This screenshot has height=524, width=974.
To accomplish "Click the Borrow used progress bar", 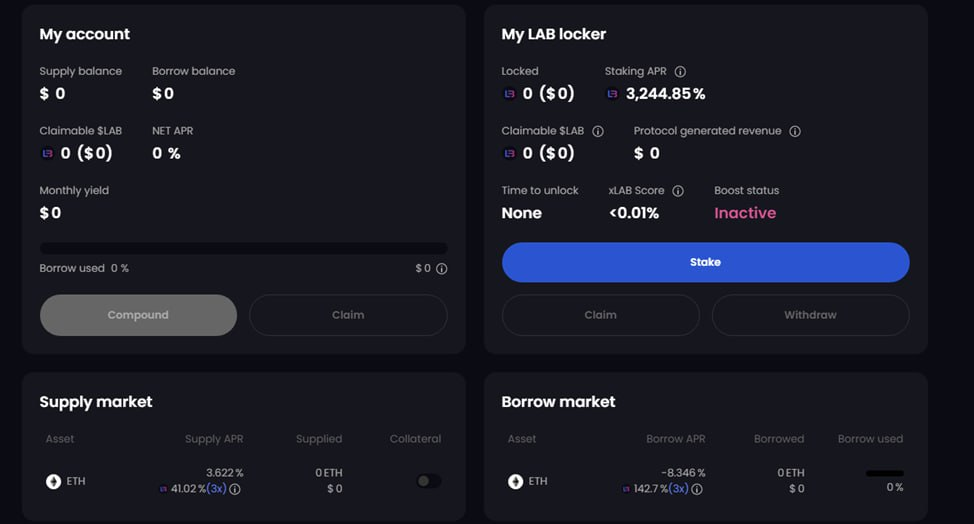I will 244,248.
